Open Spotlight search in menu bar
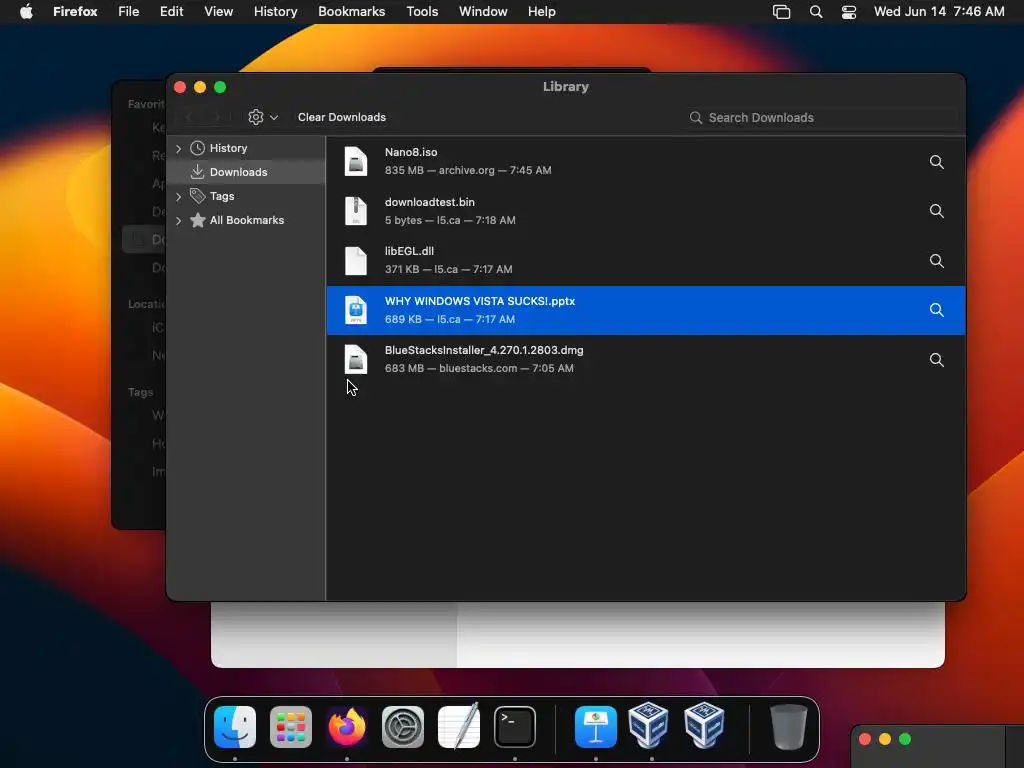 click(816, 12)
